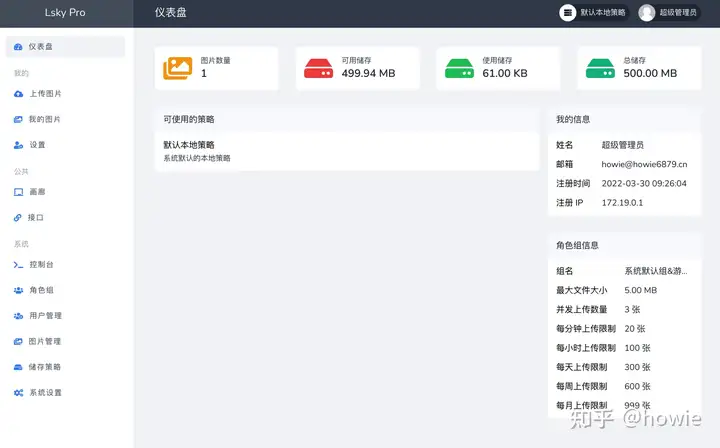Screen dimensions: 720x448
Task: Click the gears icon next to 系统设置
Action: (18, 392)
